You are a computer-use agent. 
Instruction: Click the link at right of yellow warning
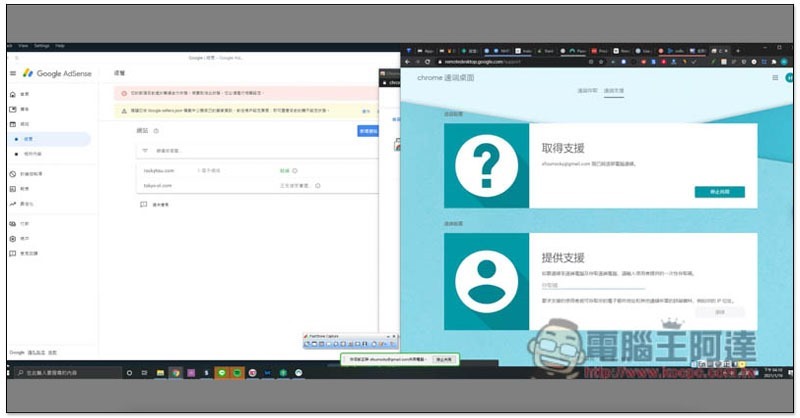click(366, 111)
